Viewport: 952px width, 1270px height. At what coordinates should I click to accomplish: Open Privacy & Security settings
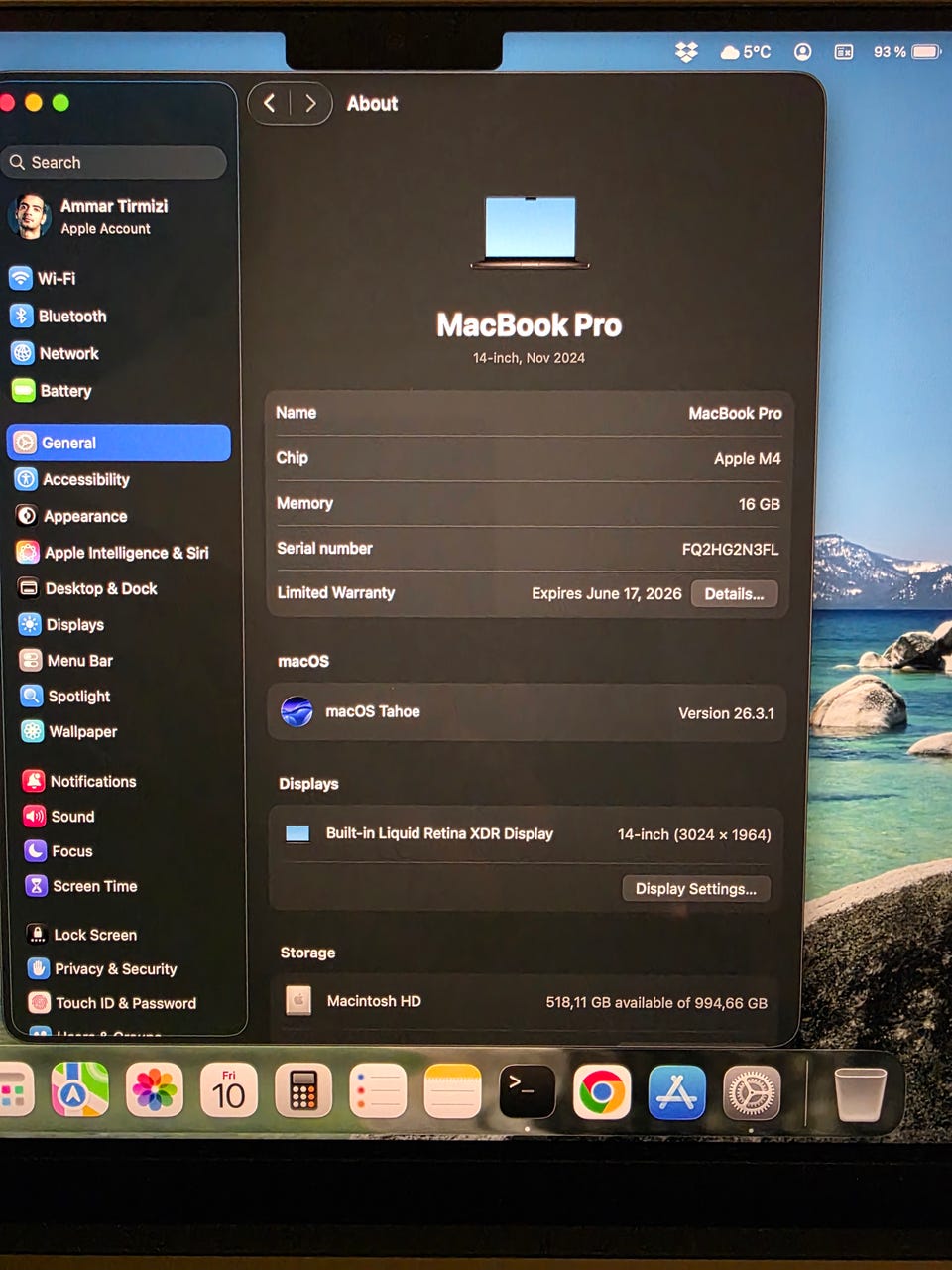(103, 968)
